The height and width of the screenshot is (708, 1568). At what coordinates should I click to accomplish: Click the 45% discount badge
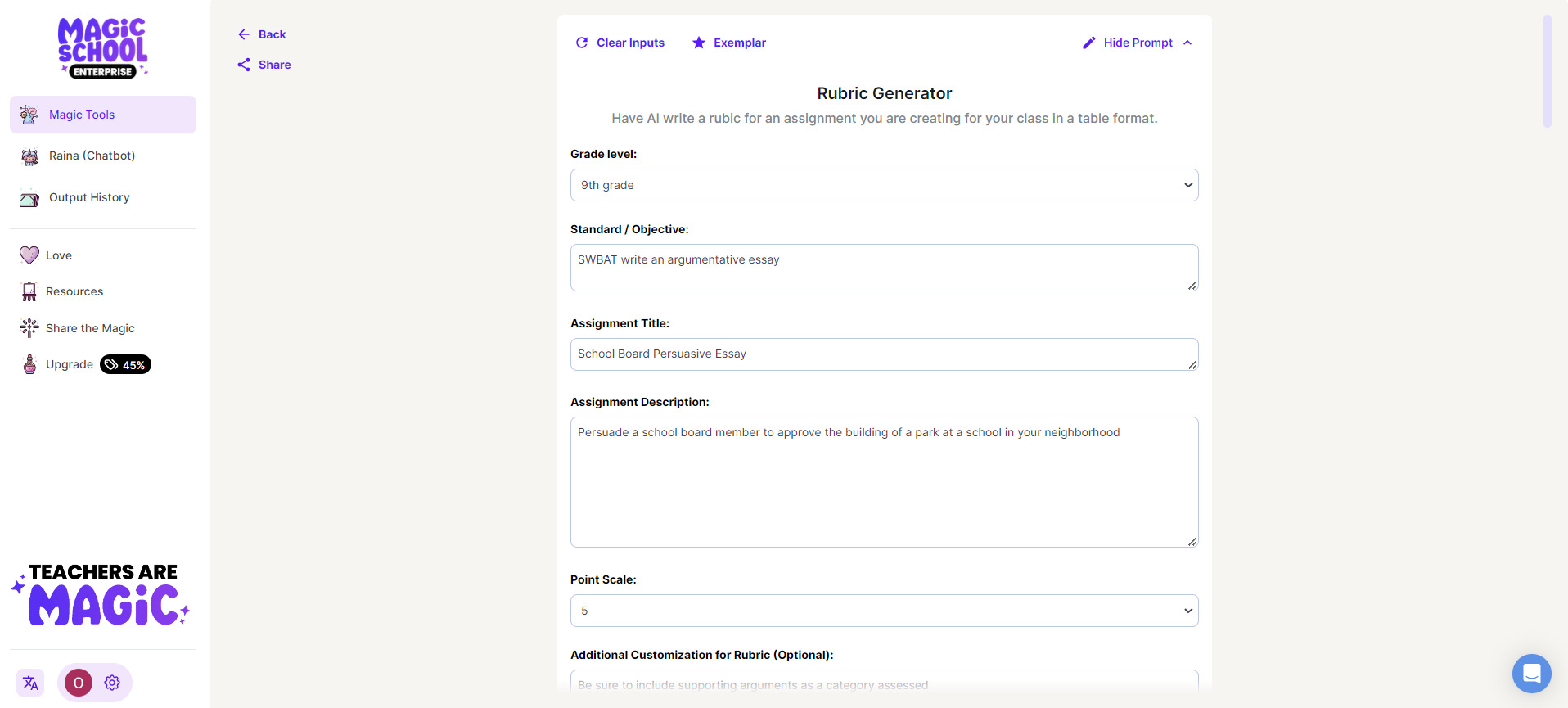point(125,365)
